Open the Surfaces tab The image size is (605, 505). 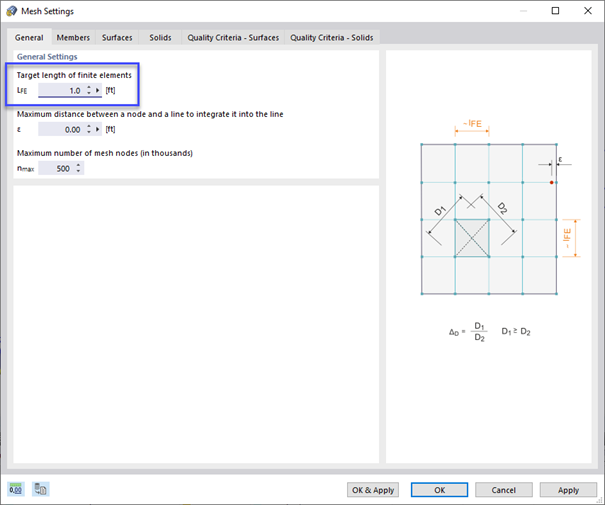117,38
